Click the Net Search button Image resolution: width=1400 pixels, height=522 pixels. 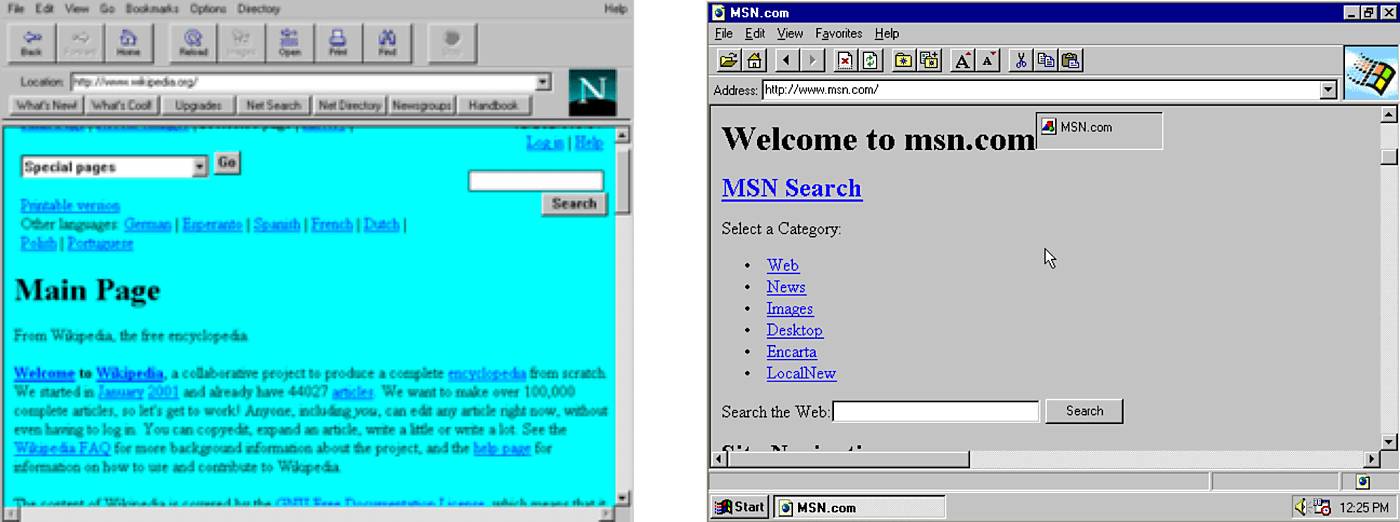273,105
